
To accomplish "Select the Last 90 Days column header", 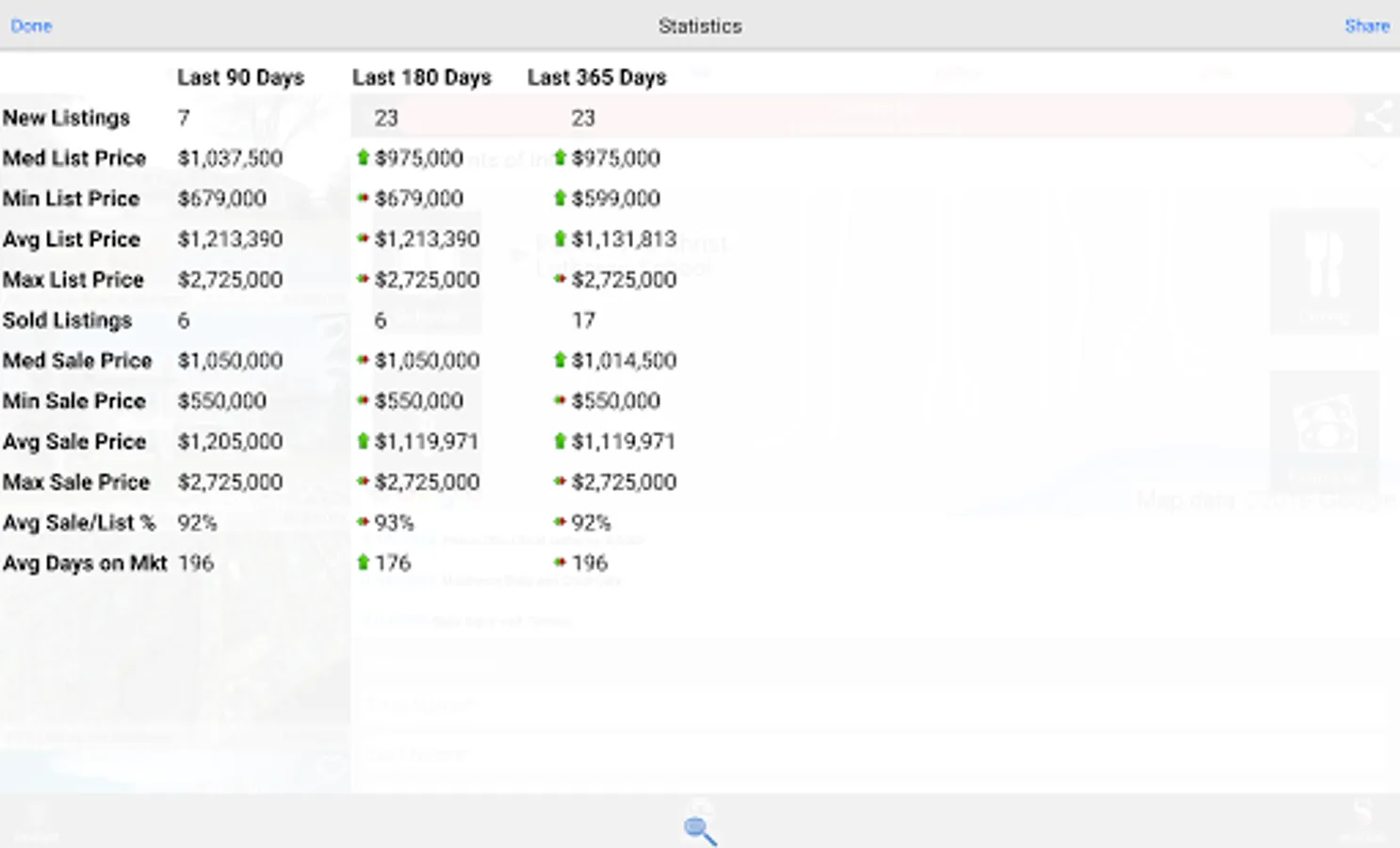I will coord(241,77).
